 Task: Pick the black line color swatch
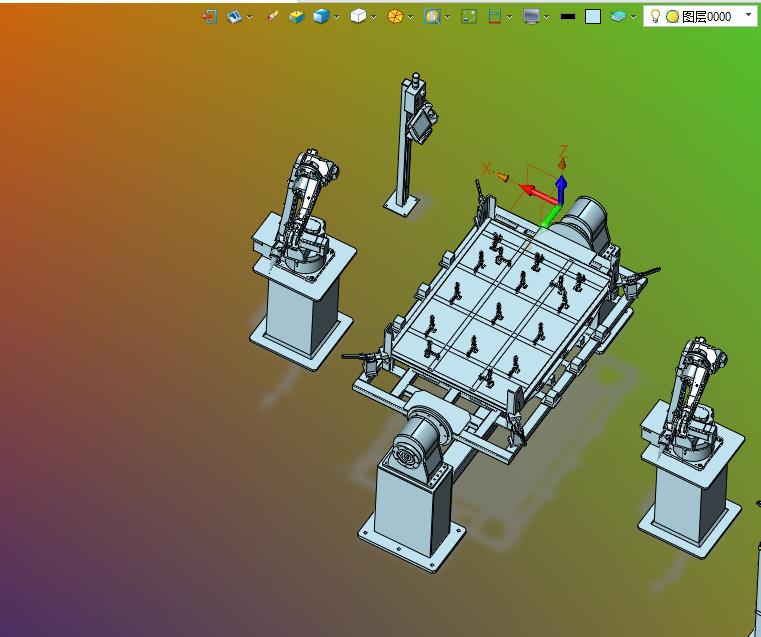(x=568, y=16)
